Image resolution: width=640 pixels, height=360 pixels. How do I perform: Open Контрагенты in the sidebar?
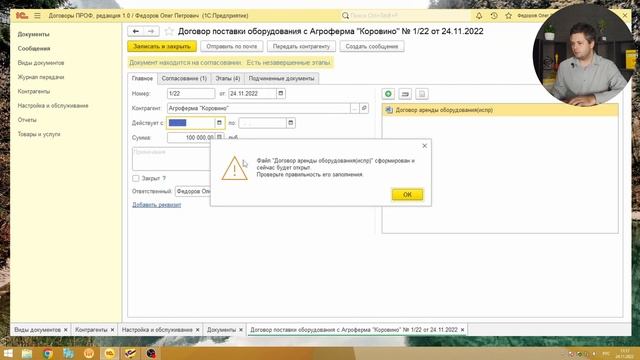34,91
